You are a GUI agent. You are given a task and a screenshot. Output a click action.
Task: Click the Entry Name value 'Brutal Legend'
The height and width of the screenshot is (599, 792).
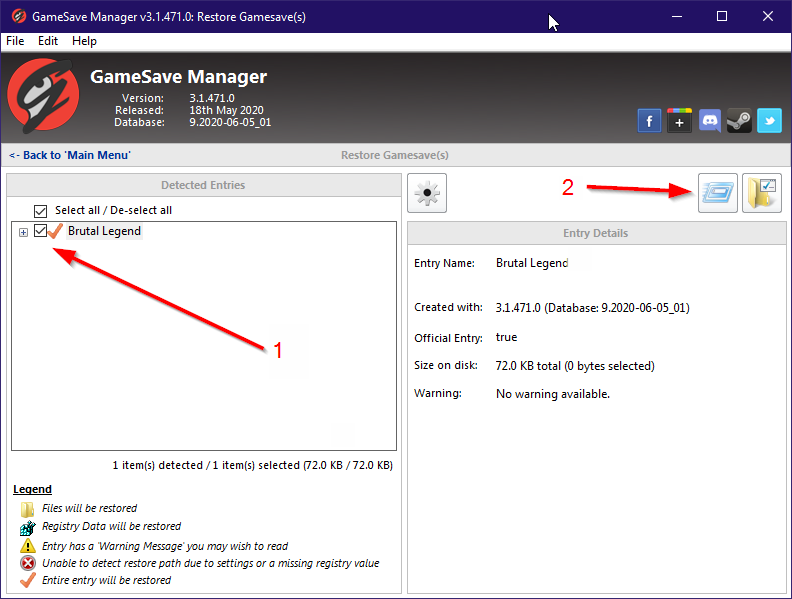click(532, 263)
